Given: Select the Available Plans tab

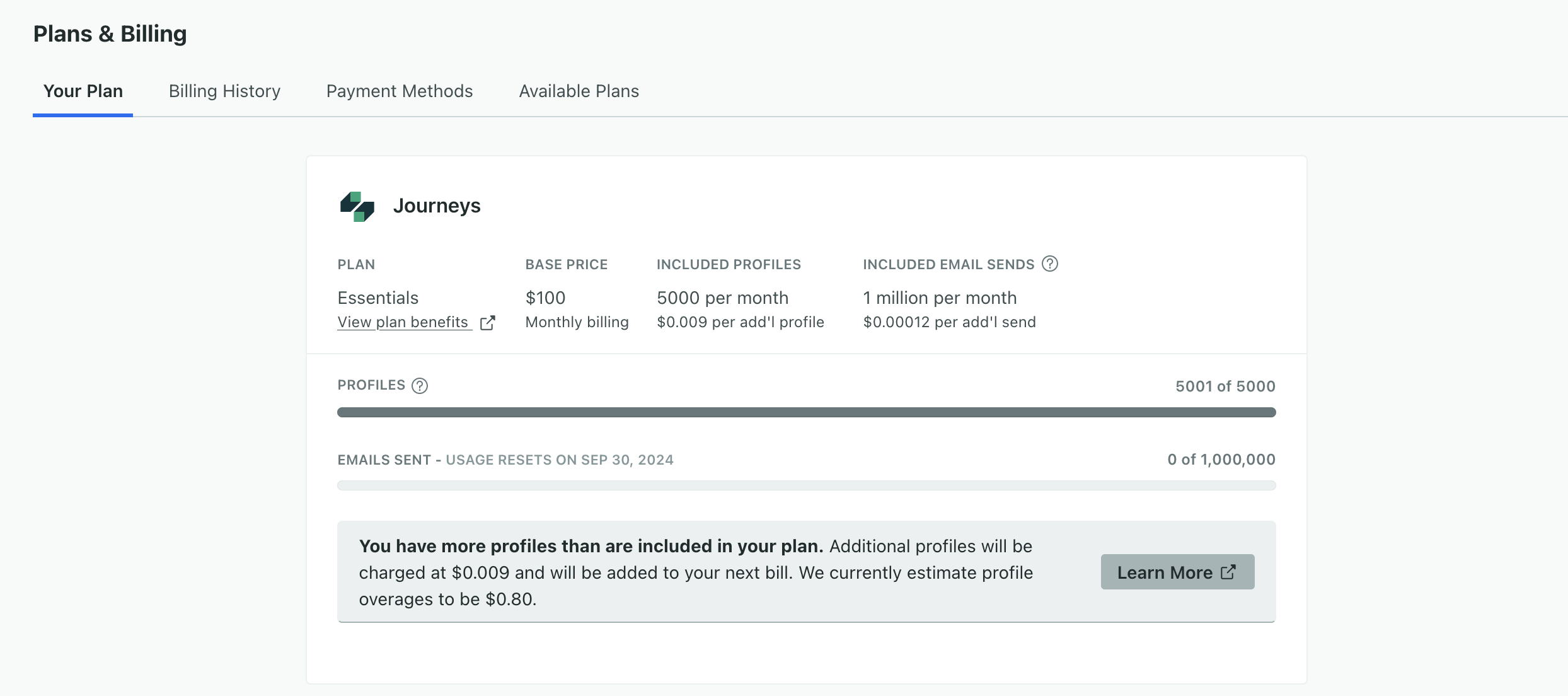Looking at the screenshot, I should (x=578, y=91).
